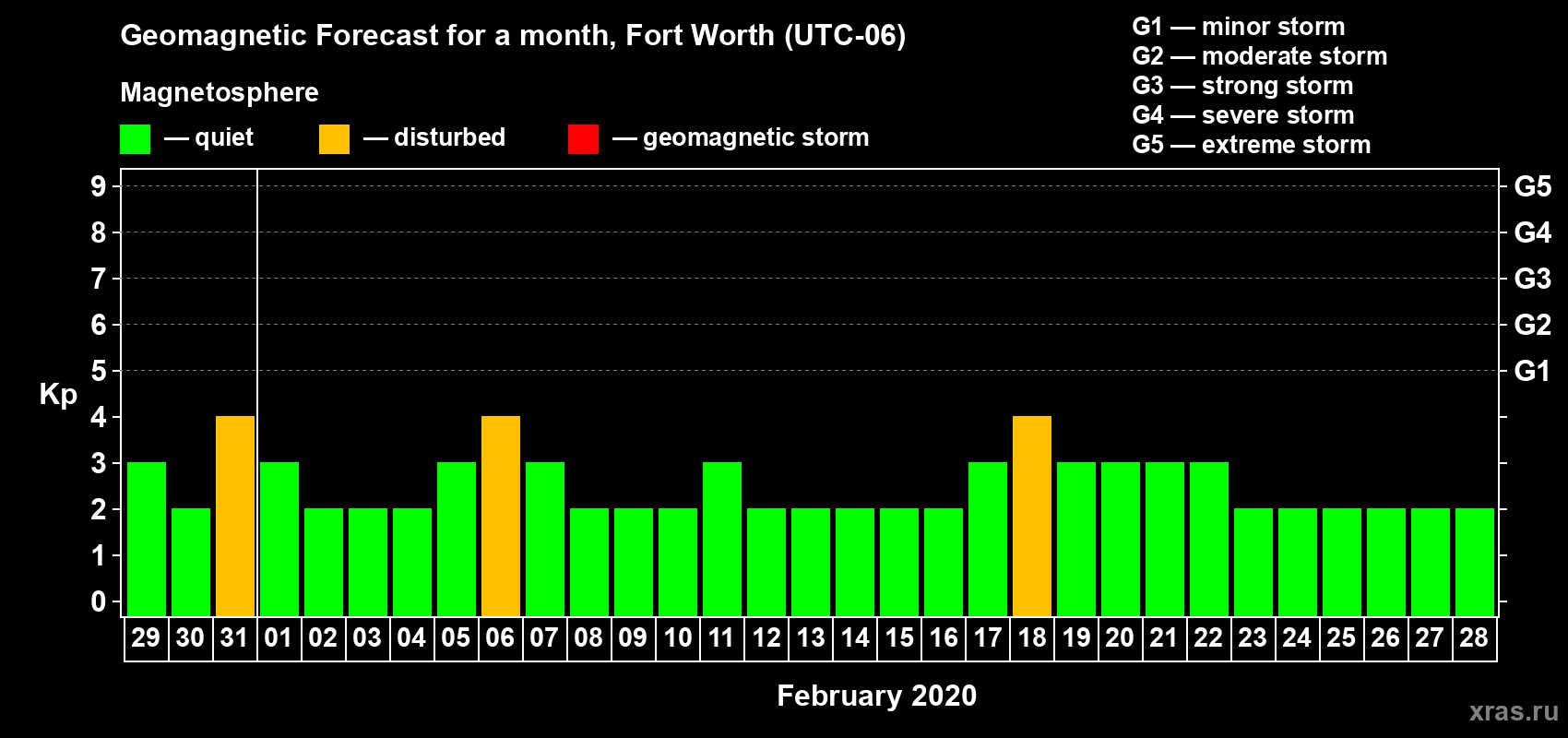Click the green bar for day 11
This screenshot has width=1568, height=738.
[x=722, y=539]
